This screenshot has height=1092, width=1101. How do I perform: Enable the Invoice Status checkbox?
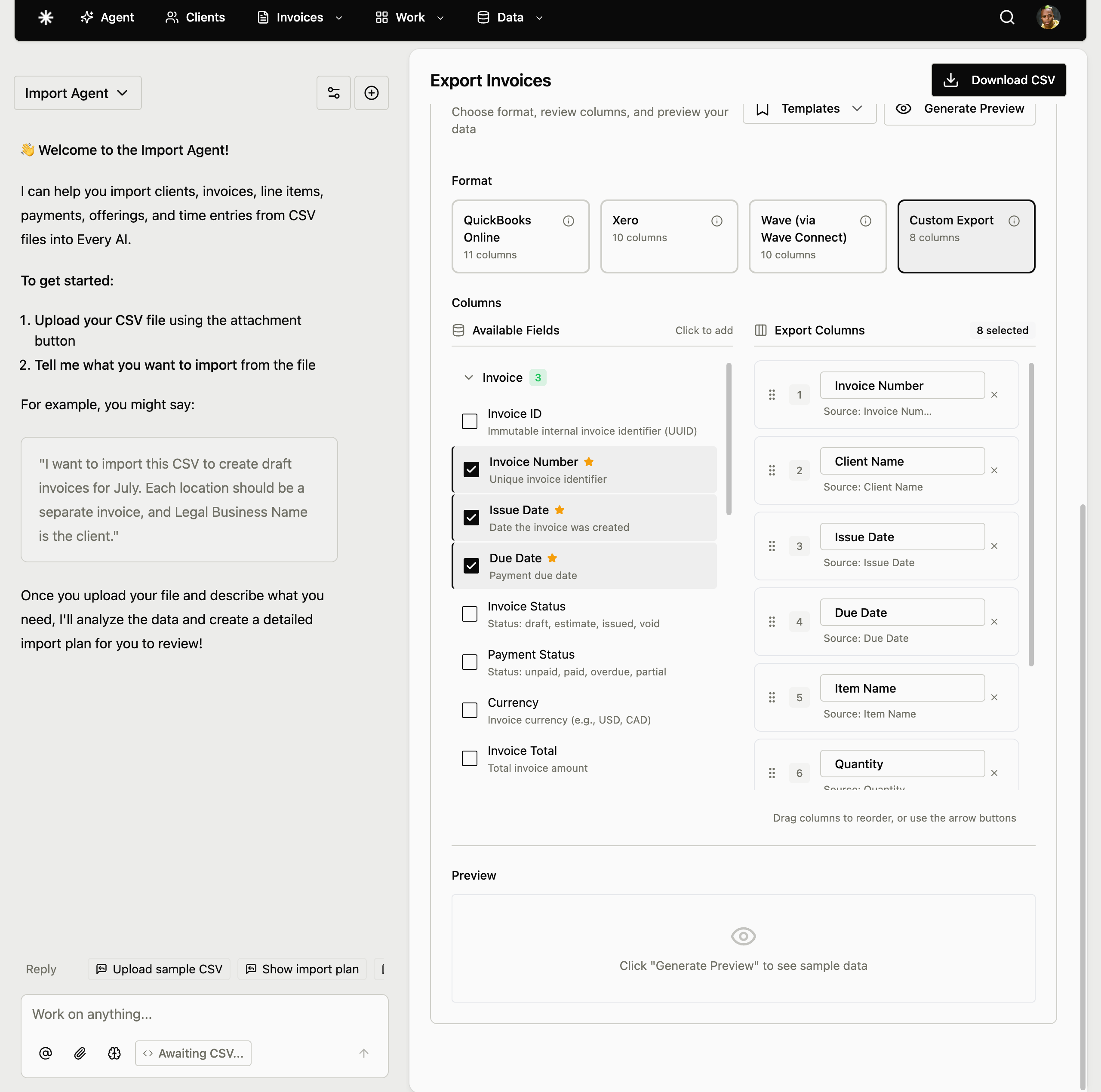tap(469, 613)
